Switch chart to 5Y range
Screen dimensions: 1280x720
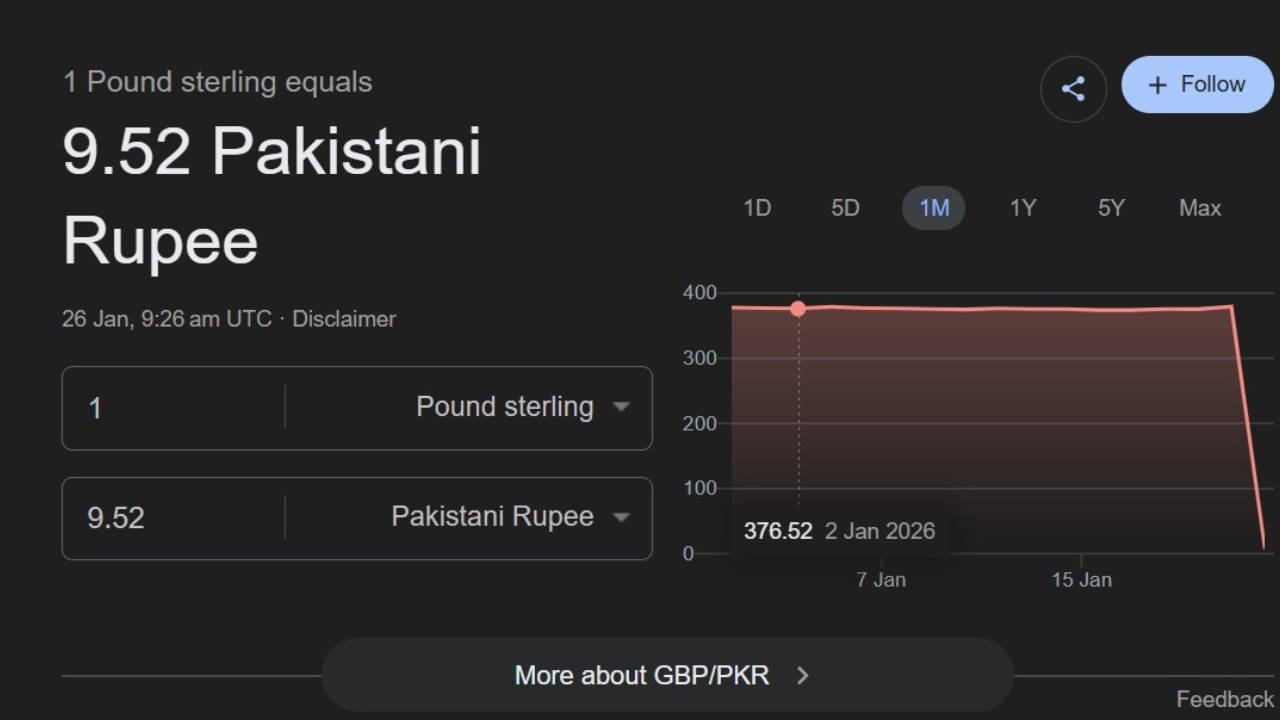[1111, 208]
